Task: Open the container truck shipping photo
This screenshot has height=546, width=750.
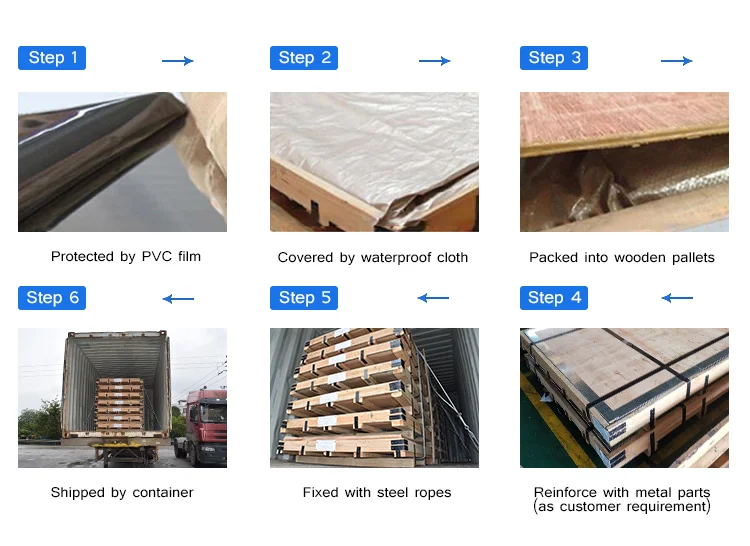Action: point(122,398)
